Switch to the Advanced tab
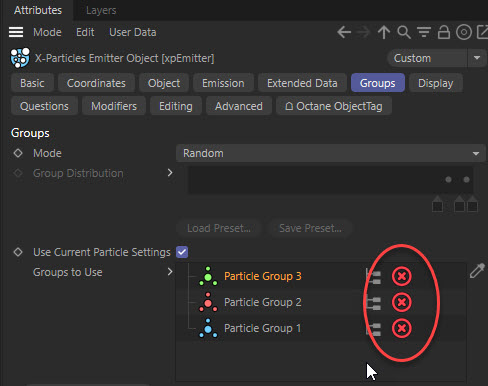The height and width of the screenshot is (386, 488). [x=239, y=106]
